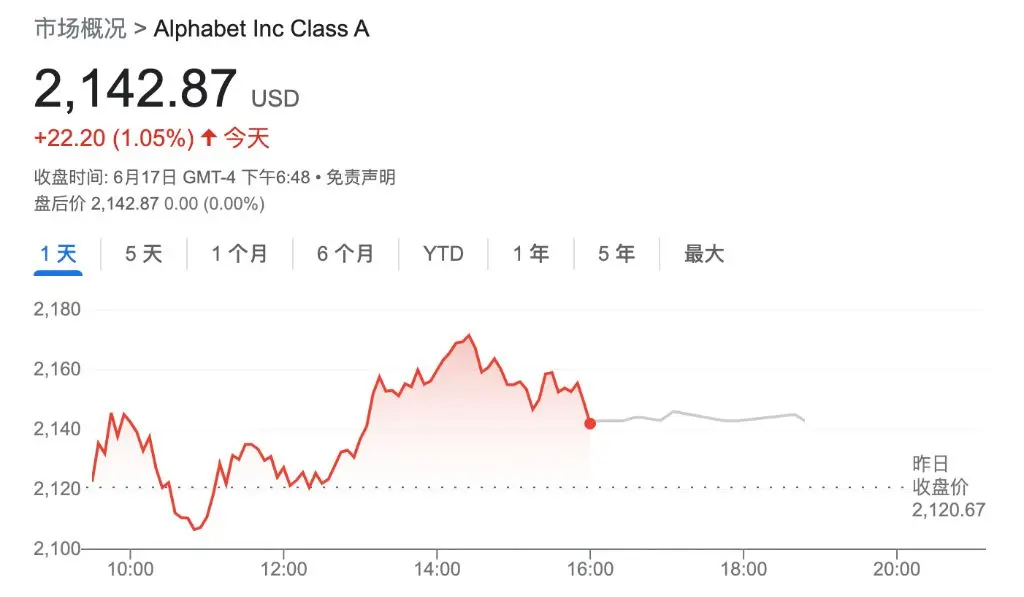Viewport: 1024px width, 597px height.
Task: Display the 5 年 price history
Action: [617, 254]
